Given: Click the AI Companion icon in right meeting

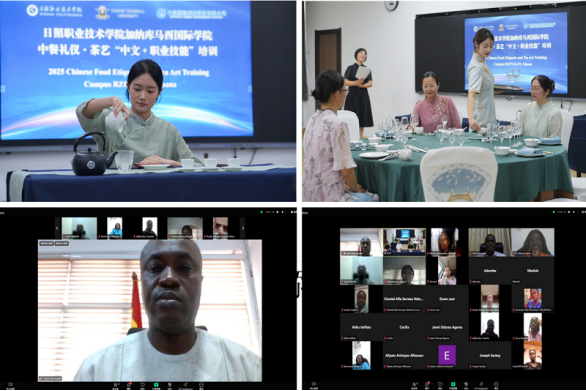Looking at the screenshot, I should click(481, 384).
